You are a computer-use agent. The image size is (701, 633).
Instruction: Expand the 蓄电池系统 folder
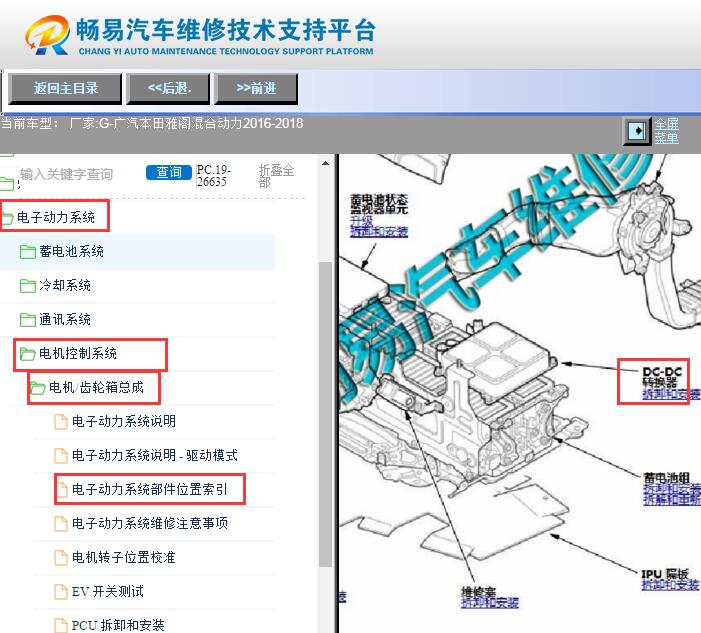[x=72, y=251]
